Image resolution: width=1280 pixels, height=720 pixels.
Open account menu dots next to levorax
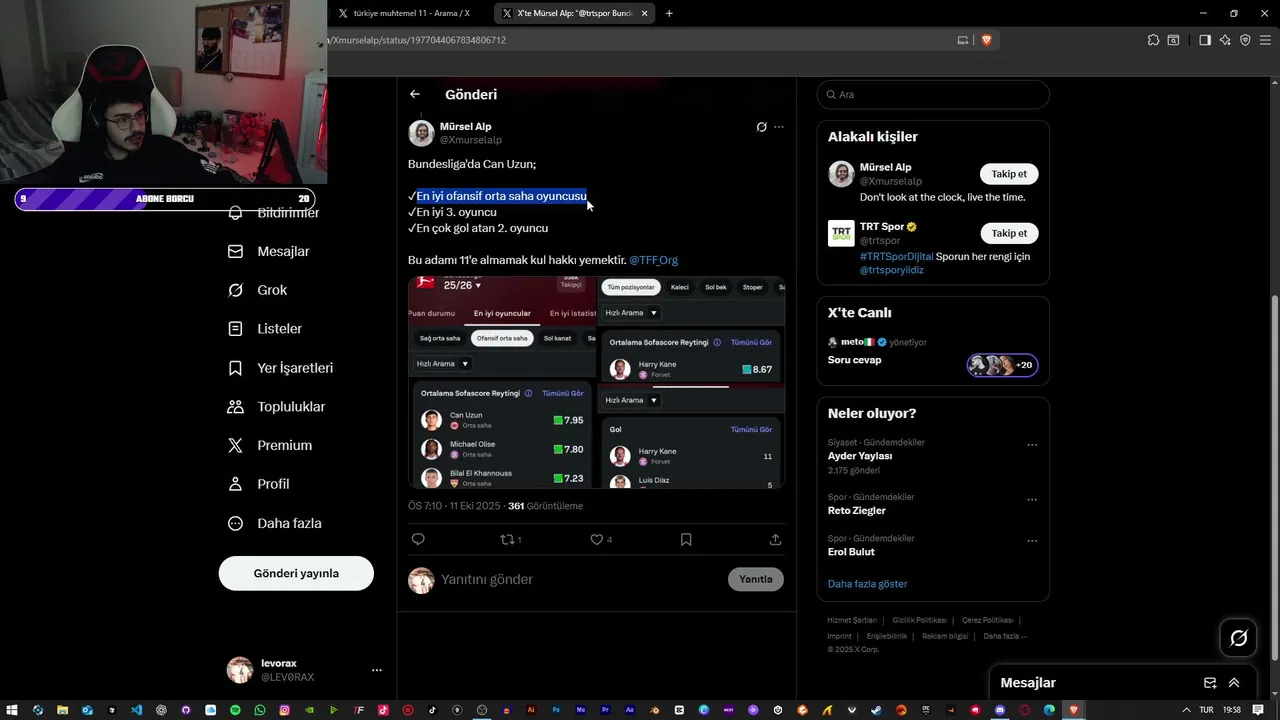(x=376, y=670)
